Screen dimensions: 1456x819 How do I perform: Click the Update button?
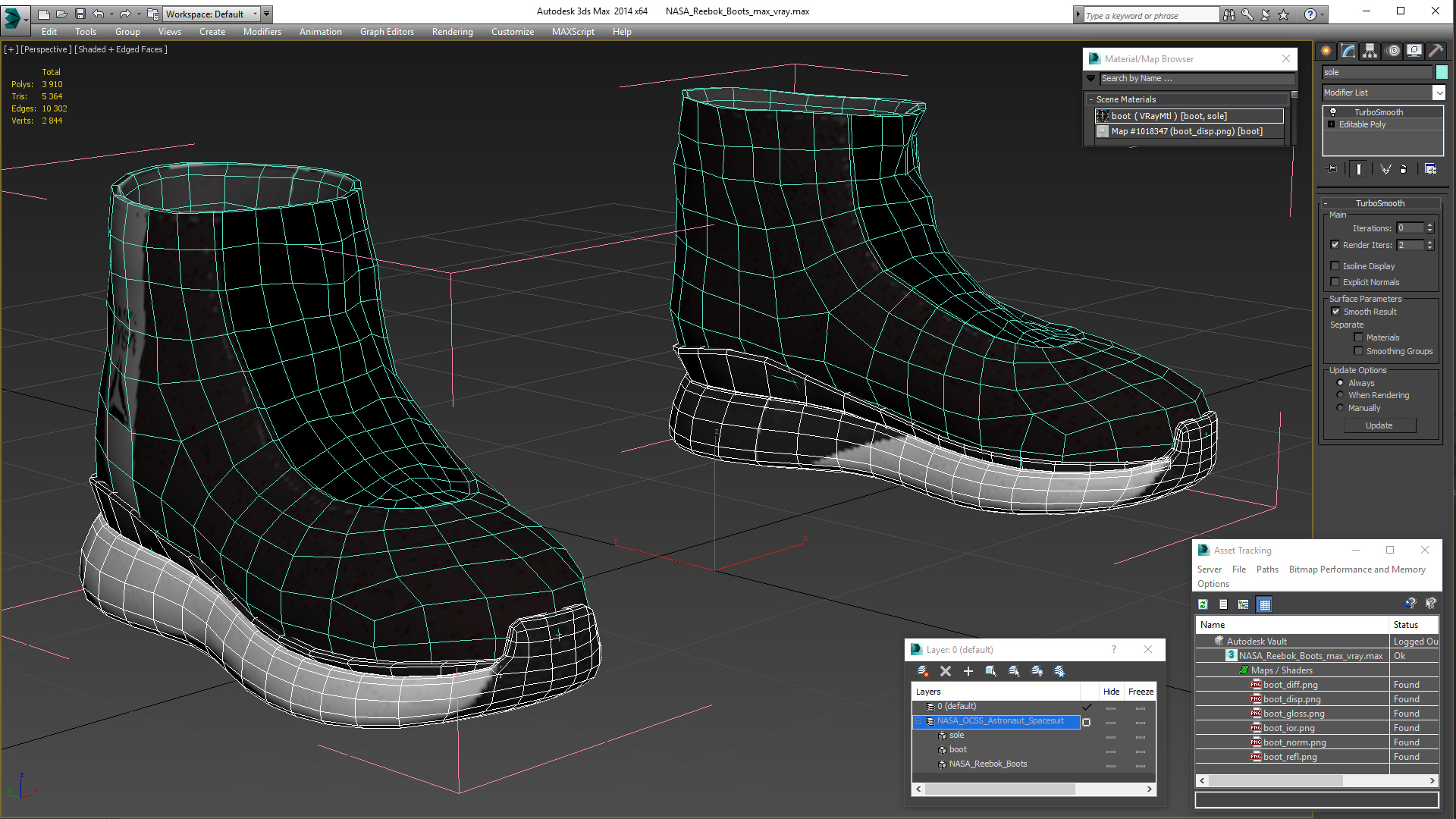pos(1379,425)
